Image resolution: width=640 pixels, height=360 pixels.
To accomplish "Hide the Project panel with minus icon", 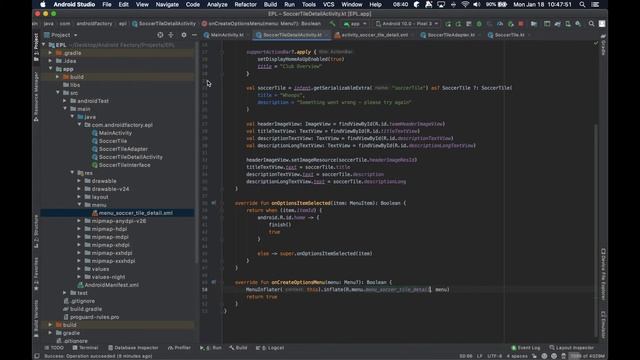I will [194, 35].
